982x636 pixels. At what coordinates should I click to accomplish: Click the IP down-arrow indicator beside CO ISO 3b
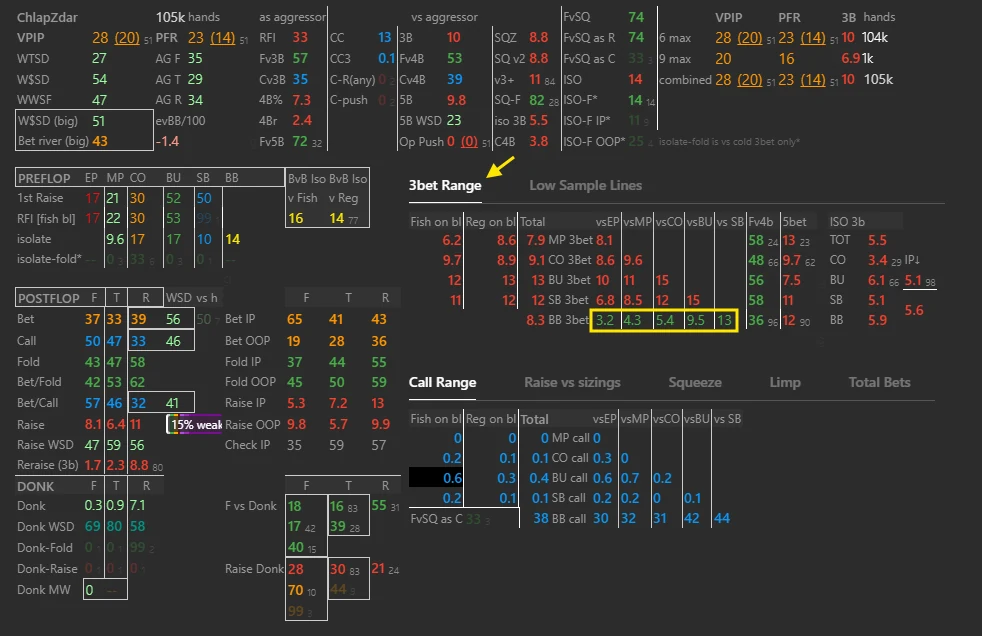point(912,260)
